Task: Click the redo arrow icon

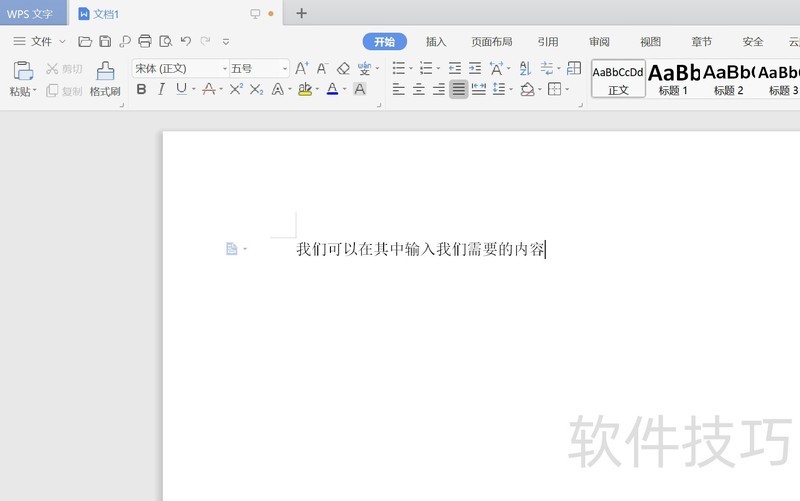Action: tap(206, 41)
